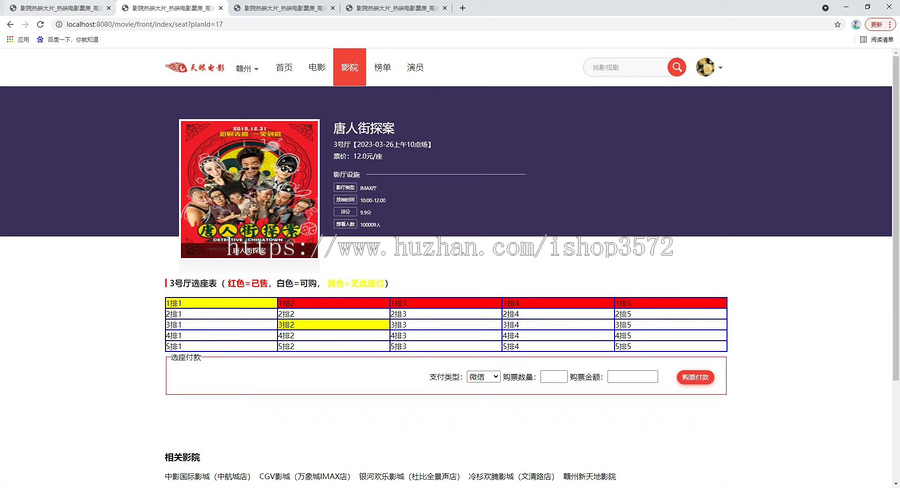The width and height of the screenshot is (900, 488).
Task: Click the address bar URL
Action: pos(145,24)
